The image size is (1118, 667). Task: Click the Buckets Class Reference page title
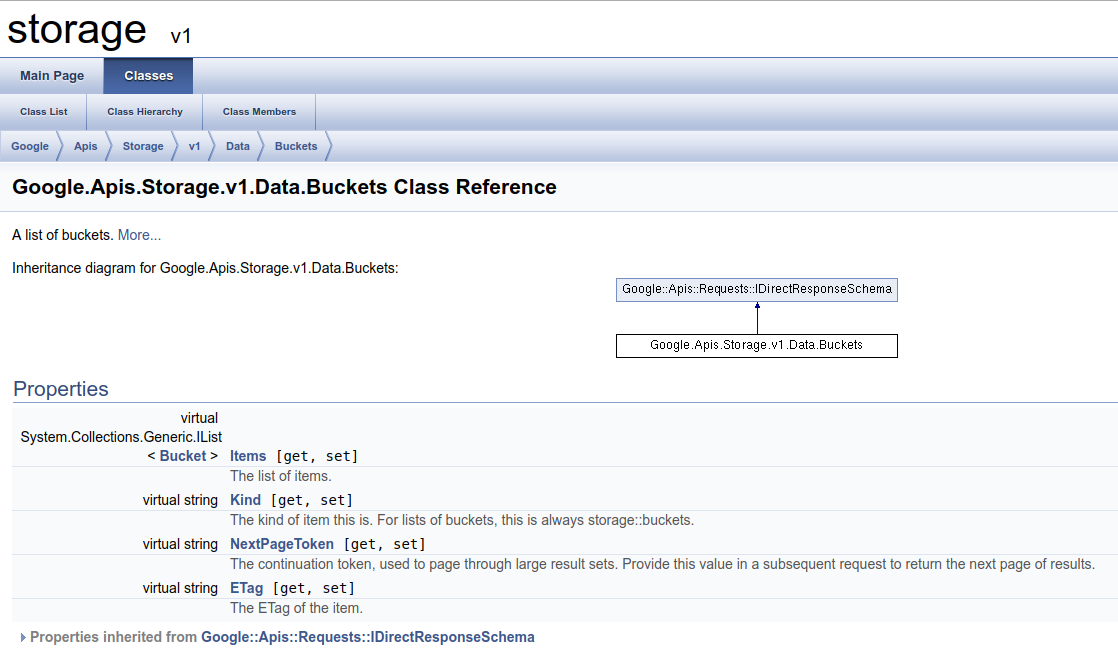[x=284, y=187]
